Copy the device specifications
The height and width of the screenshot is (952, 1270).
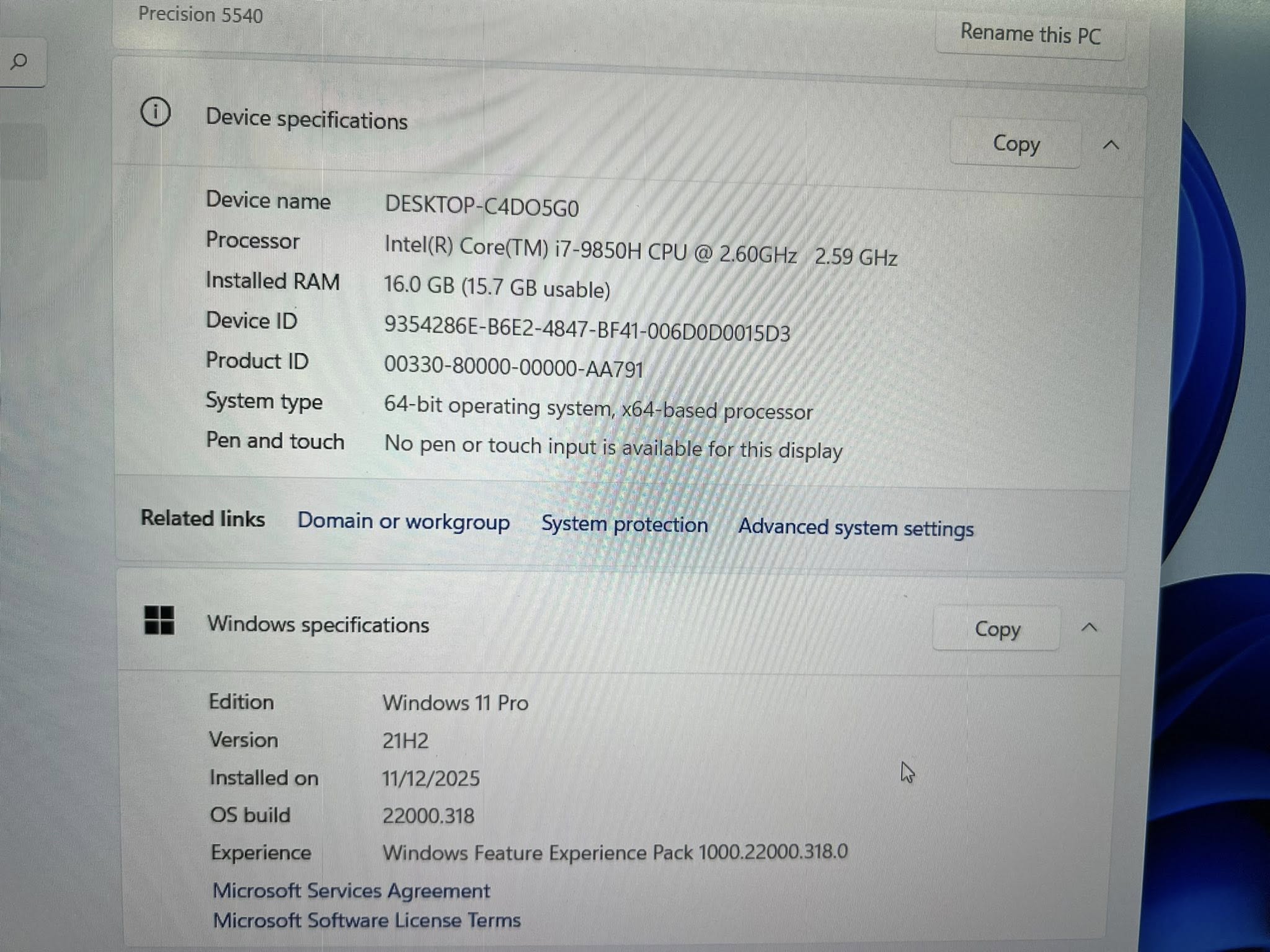tap(1016, 144)
